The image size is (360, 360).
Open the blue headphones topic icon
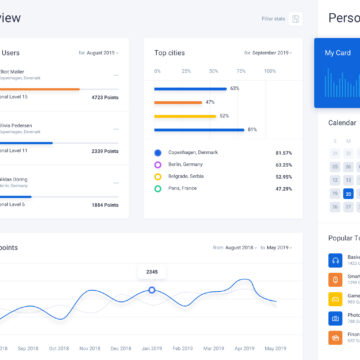pyautogui.click(x=335, y=260)
